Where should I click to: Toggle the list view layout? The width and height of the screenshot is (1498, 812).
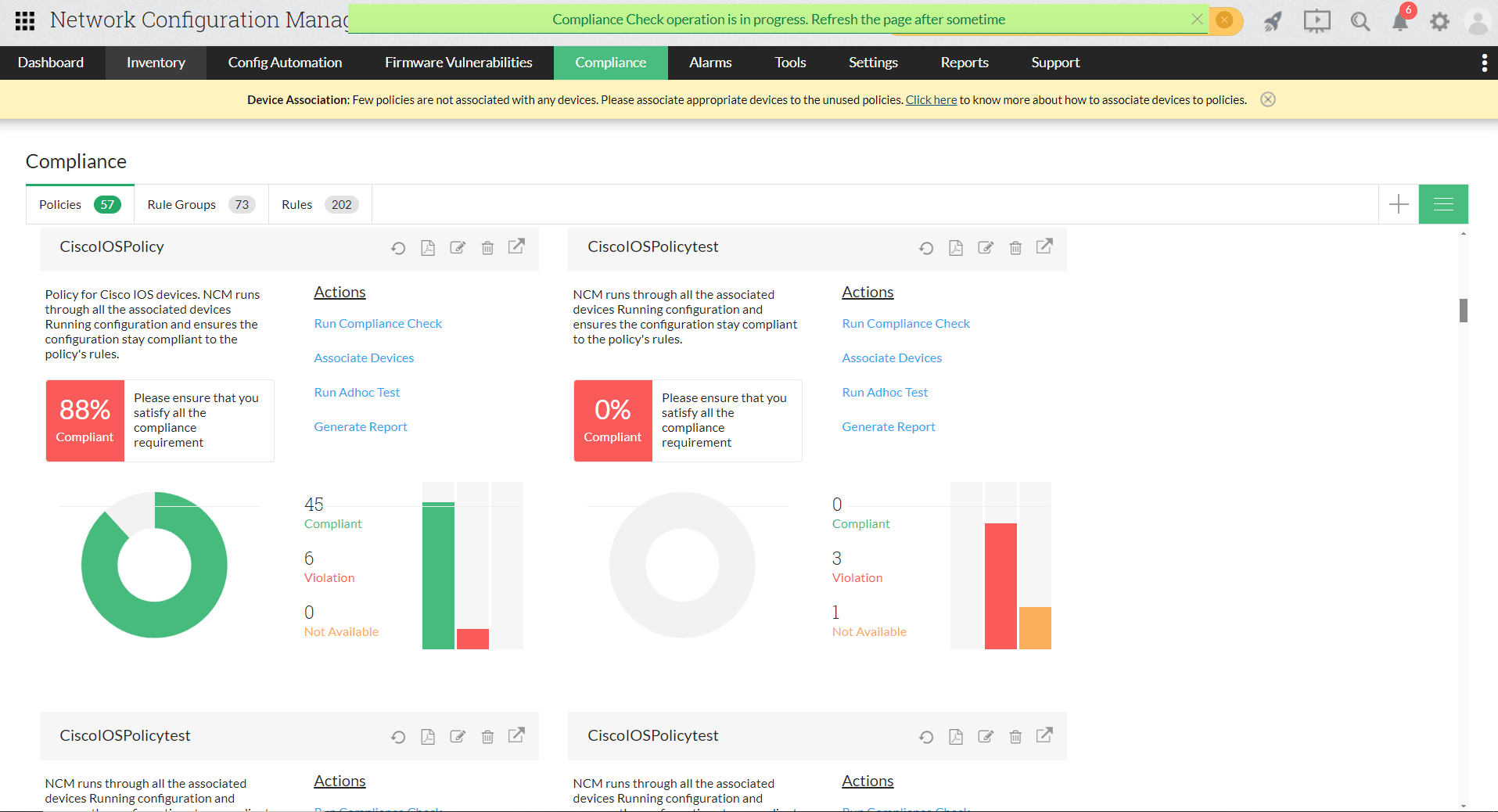[1443, 204]
